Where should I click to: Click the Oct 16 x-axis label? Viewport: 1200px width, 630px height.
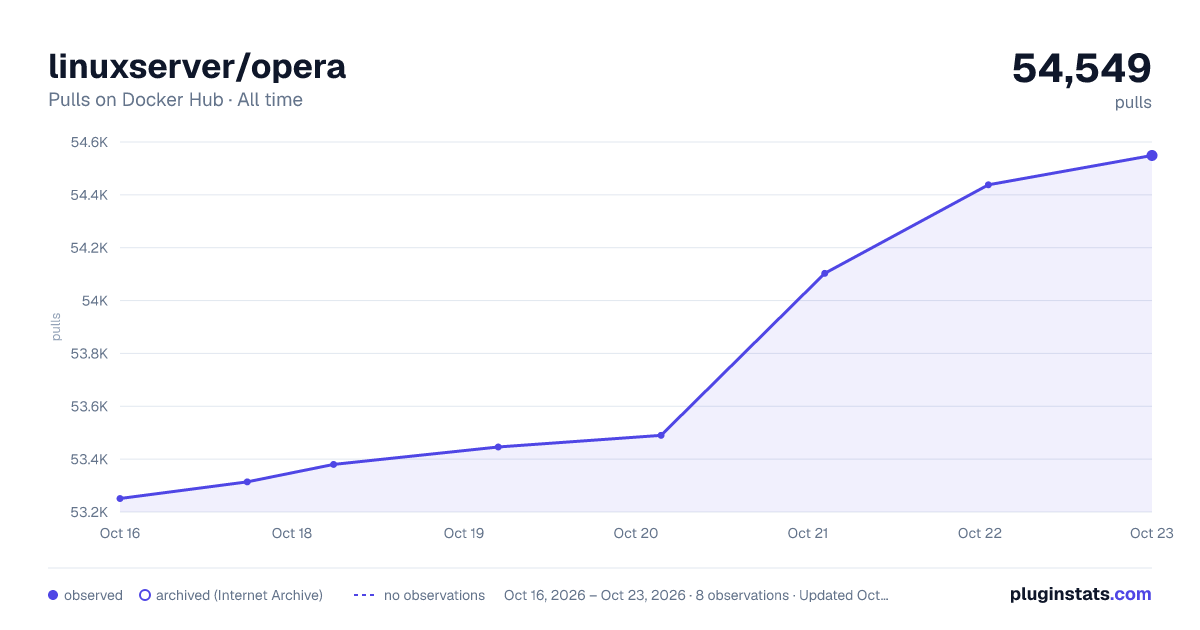point(120,533)
